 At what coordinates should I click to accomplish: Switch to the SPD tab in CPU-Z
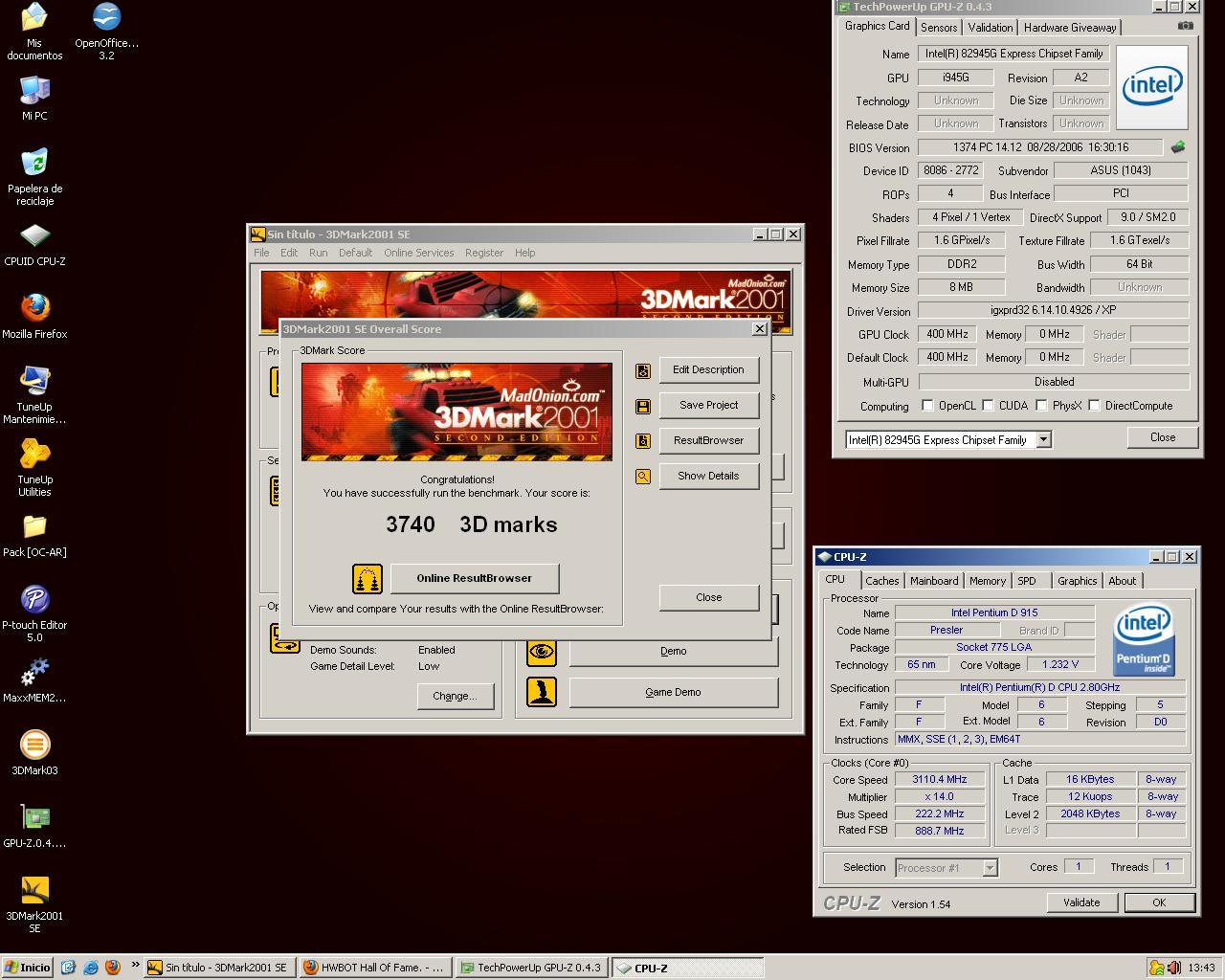1027,581
